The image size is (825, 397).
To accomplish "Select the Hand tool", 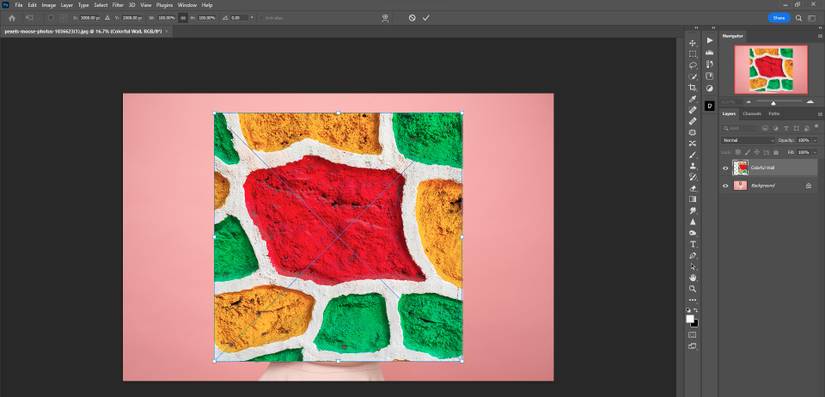I will (x=693, y=277).
